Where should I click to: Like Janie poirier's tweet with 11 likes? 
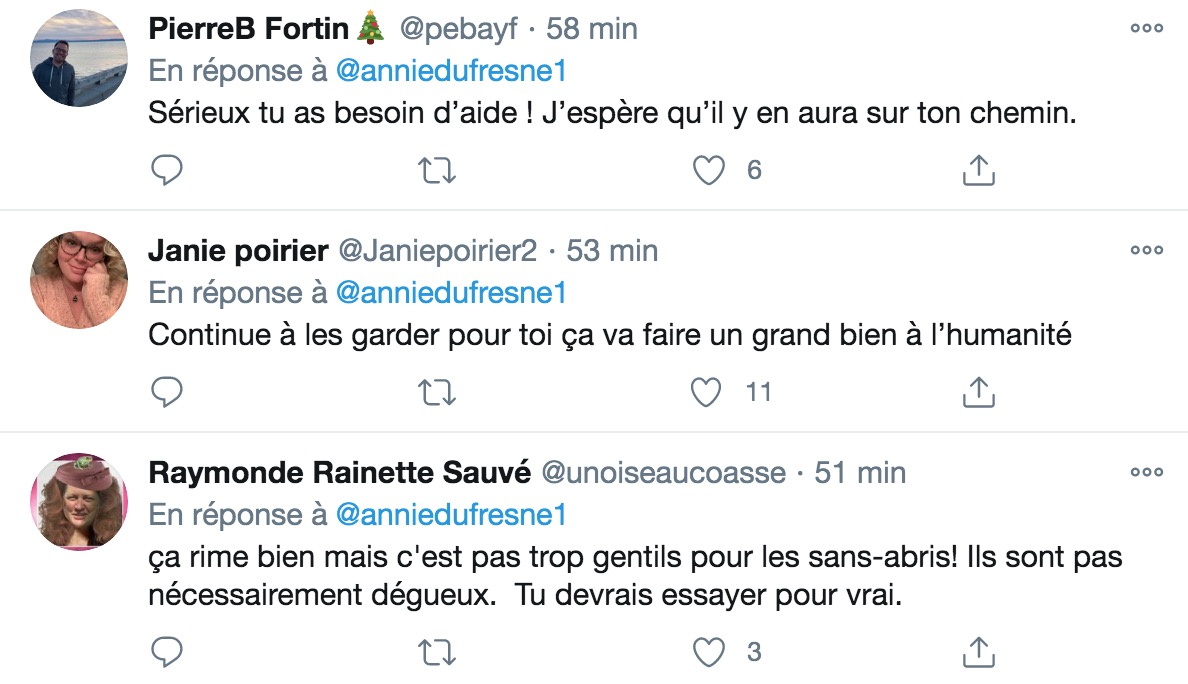pyautogui.click(x=707, y=392)
